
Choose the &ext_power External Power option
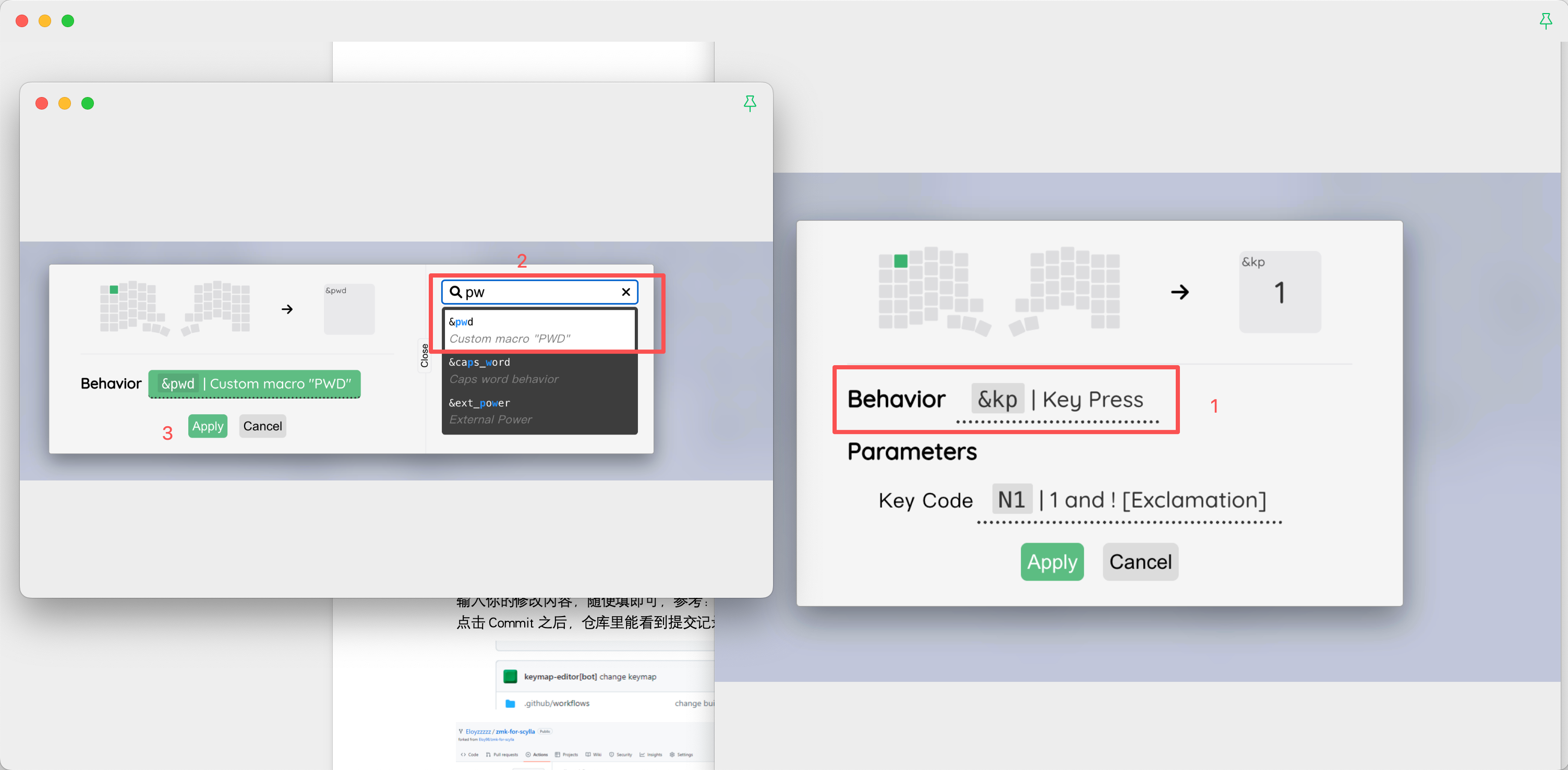pyautogui.click(x=539, y=411)
